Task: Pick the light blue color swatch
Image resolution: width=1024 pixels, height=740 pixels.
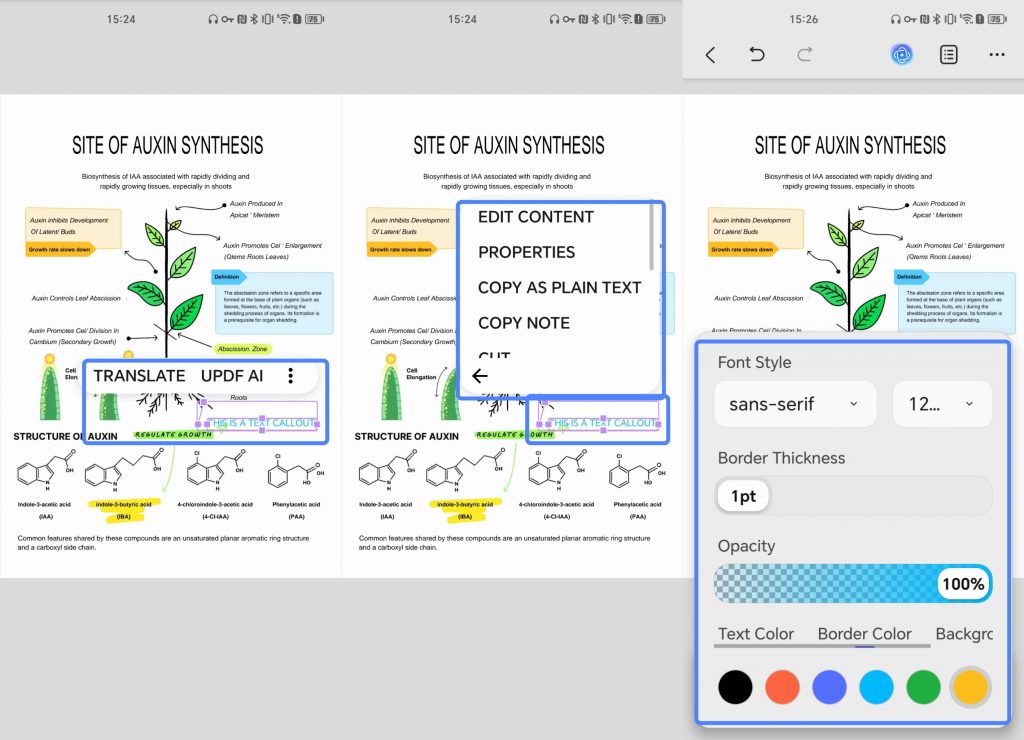Action: click(x=876, y=687)
